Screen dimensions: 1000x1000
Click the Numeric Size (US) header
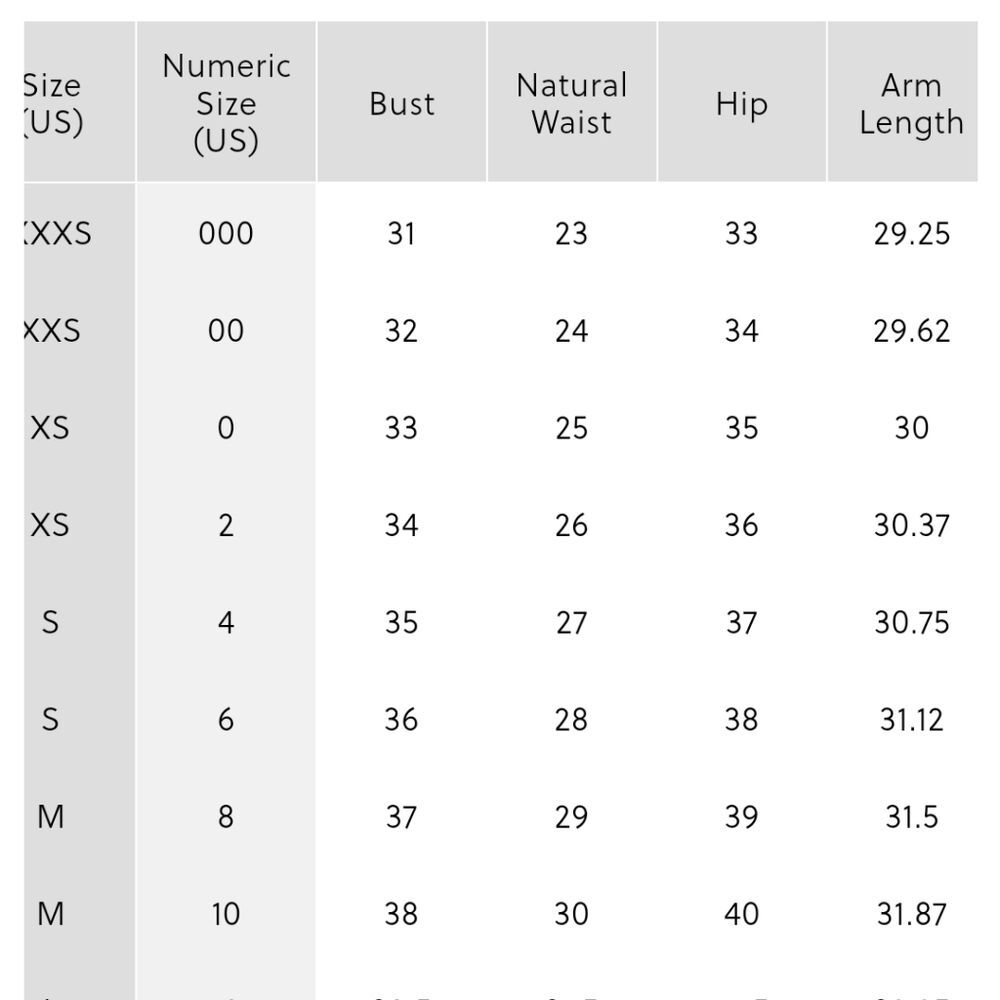click(226, 104)
